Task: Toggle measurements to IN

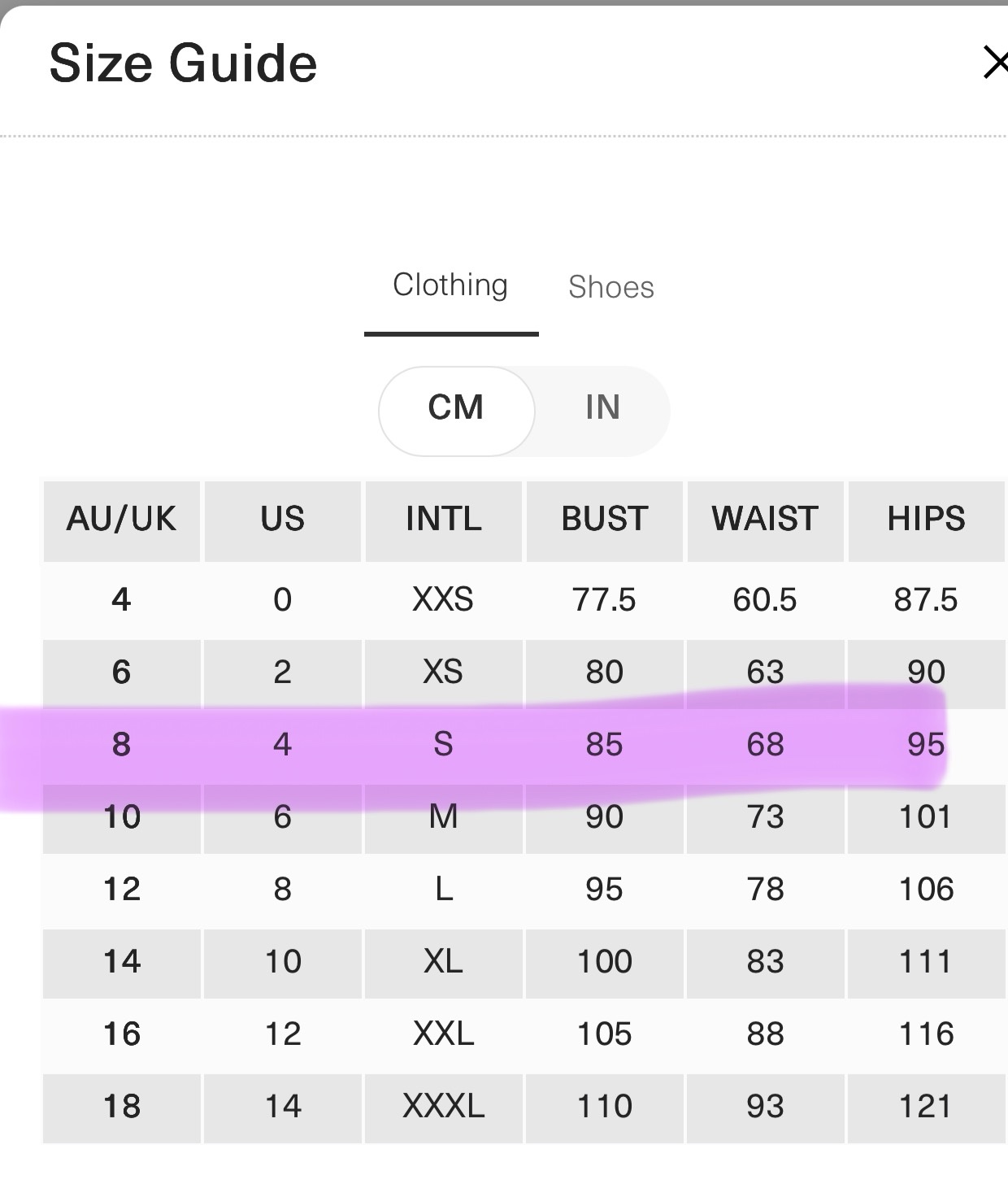Action: pos(602,407)
